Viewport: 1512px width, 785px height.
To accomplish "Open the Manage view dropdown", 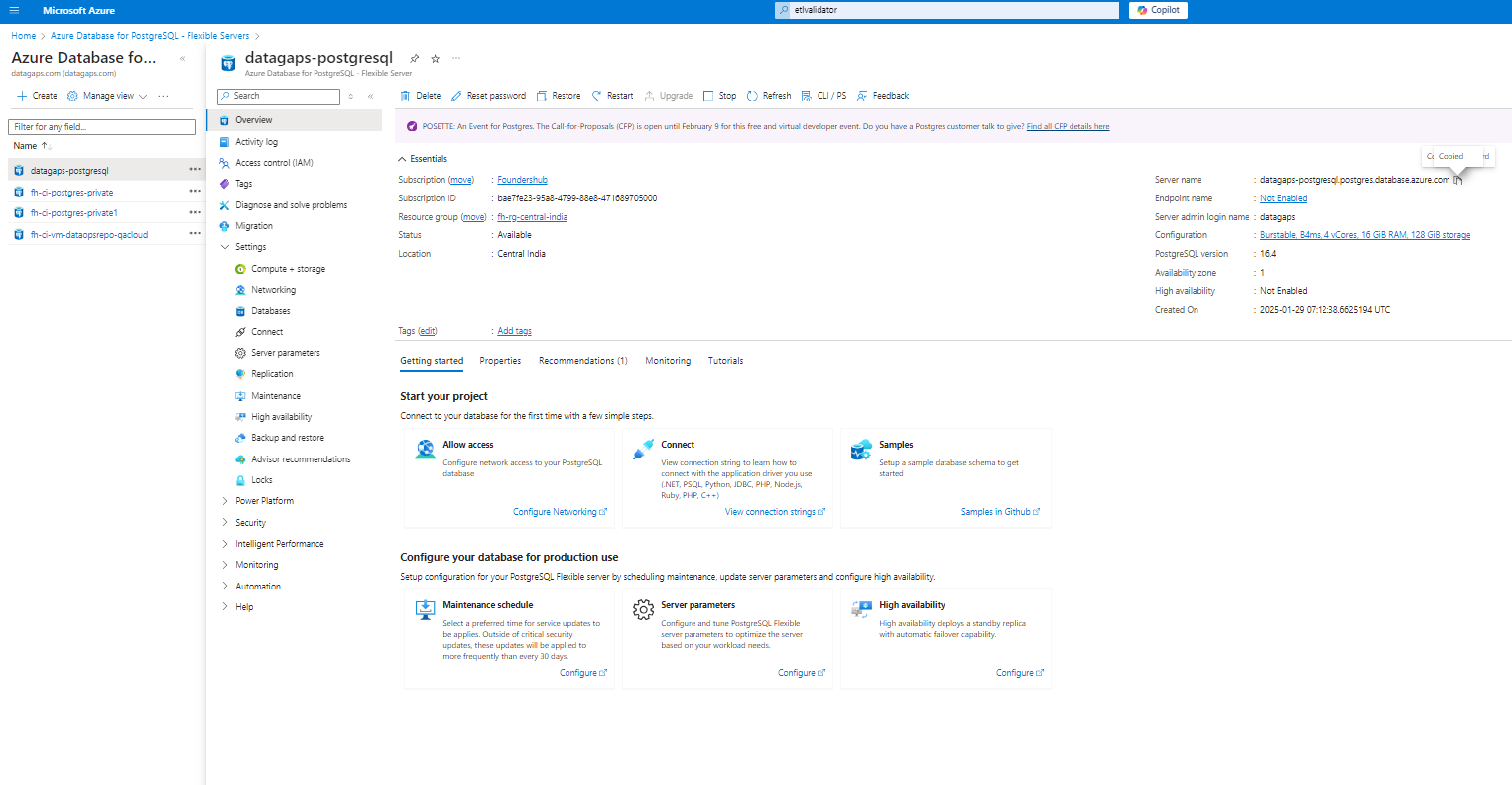I will (107, 96).
